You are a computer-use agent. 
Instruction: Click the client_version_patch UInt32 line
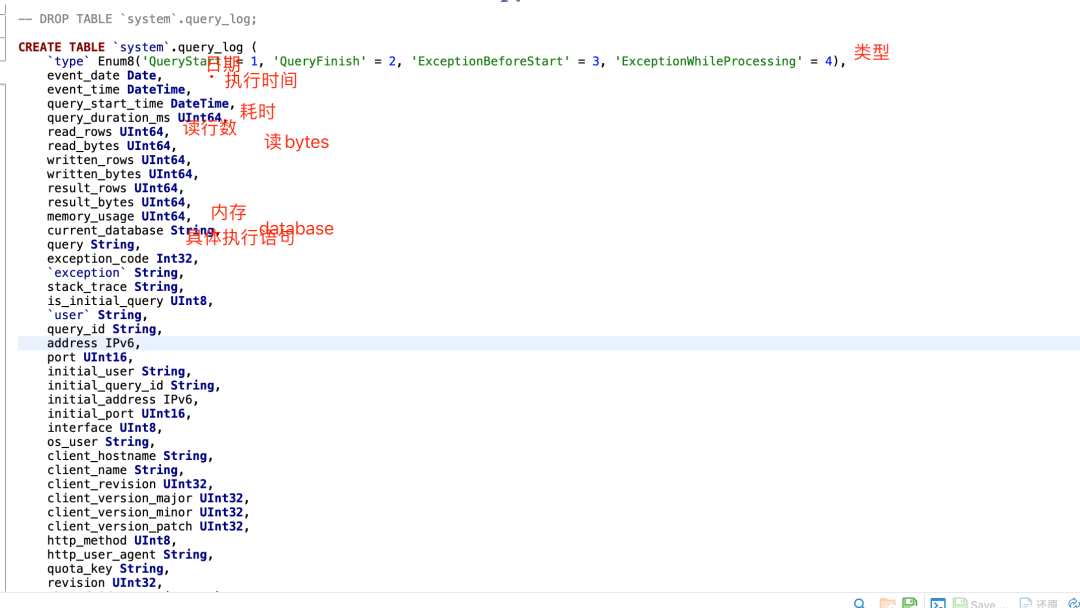click(148, 527)
